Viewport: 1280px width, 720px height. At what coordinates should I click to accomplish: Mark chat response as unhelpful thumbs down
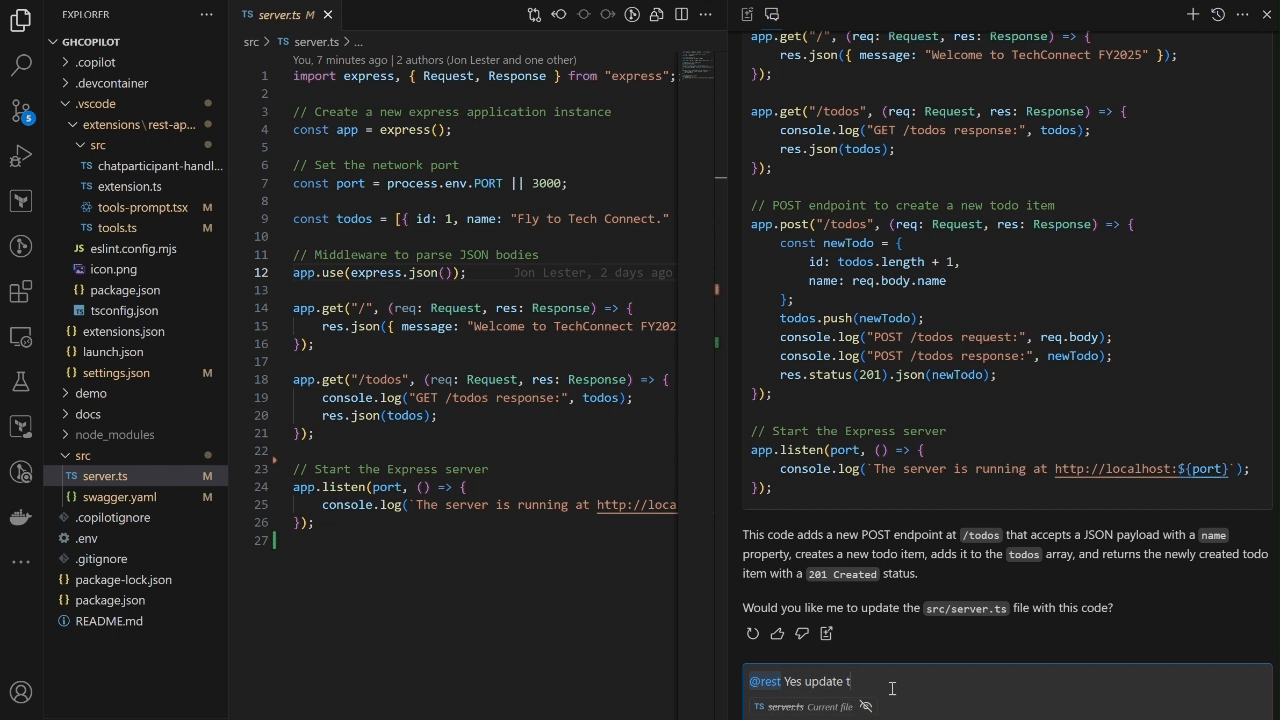802,633
